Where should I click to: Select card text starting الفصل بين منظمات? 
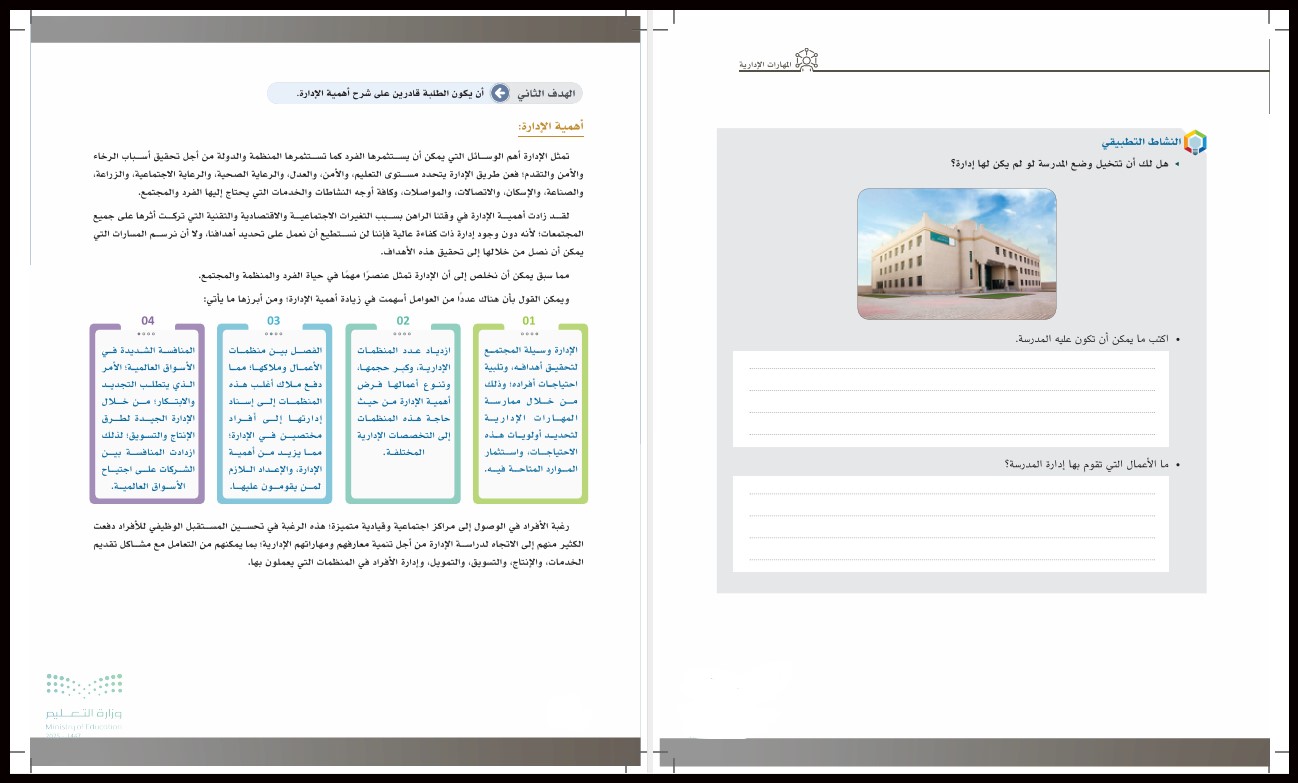click(x=274, y=419)
